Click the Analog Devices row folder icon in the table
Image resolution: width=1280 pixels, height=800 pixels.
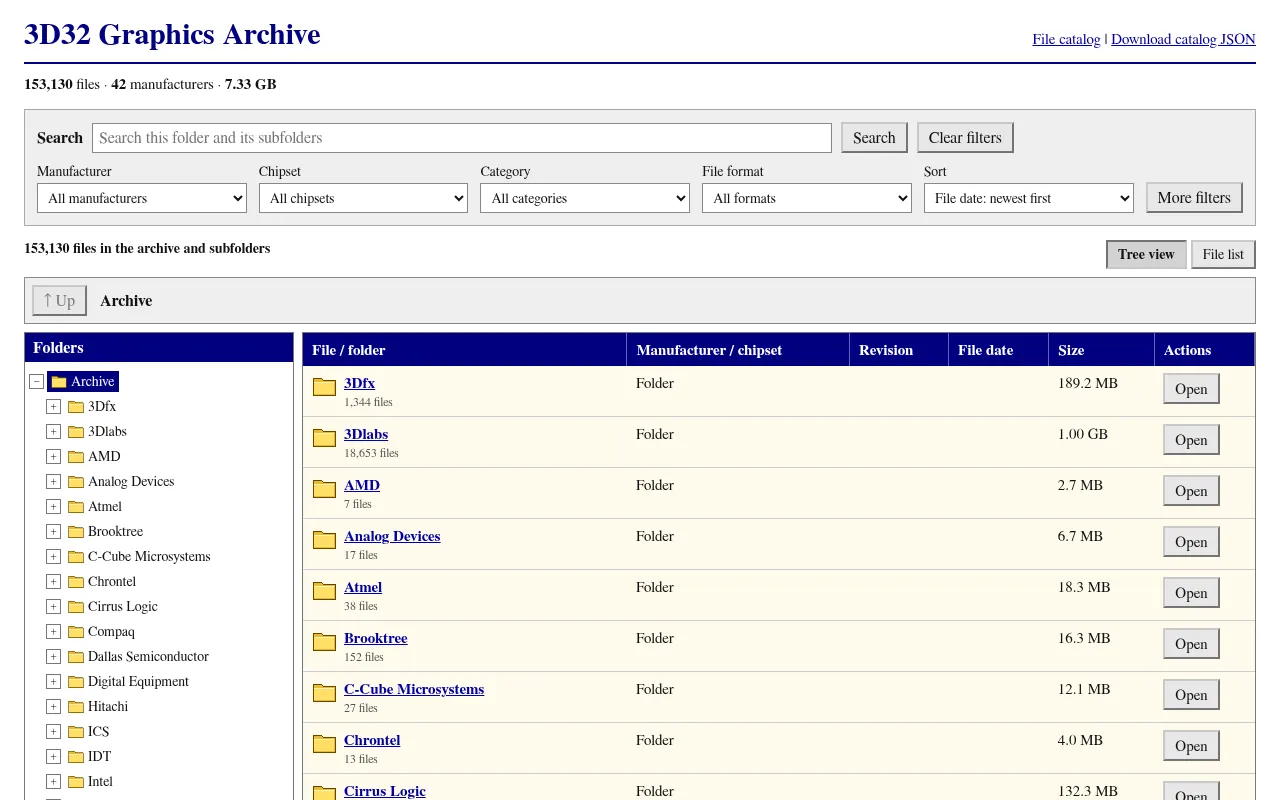click(x=324, y=540)
